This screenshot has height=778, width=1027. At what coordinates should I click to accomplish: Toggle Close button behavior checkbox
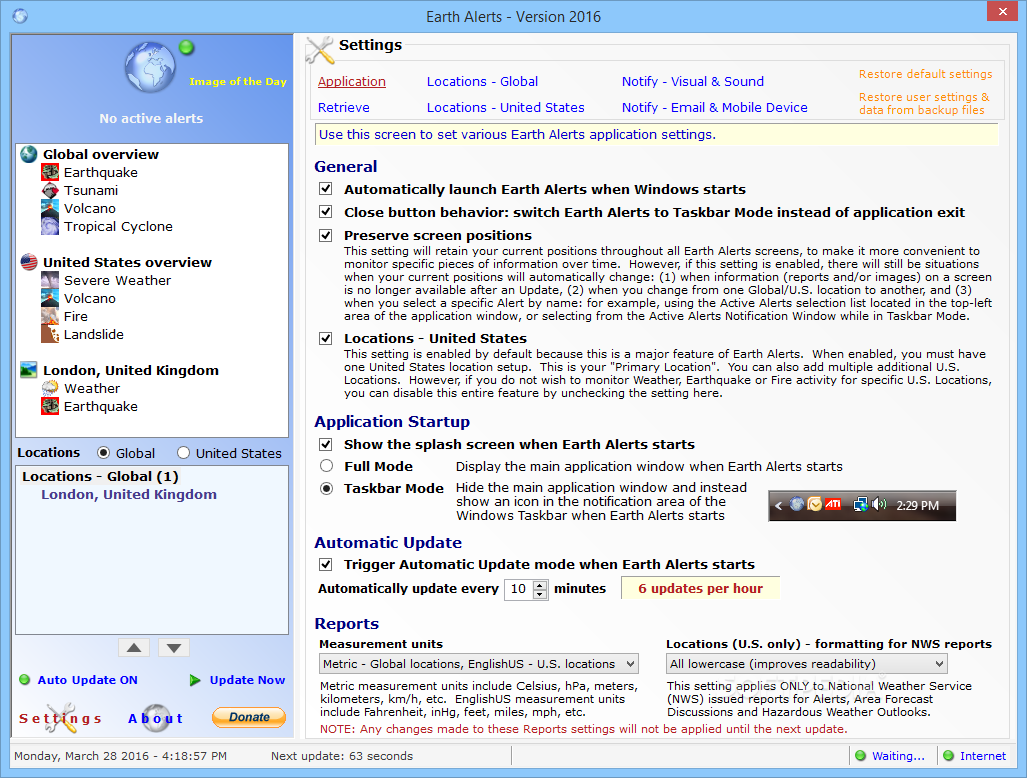coord(326,212)
